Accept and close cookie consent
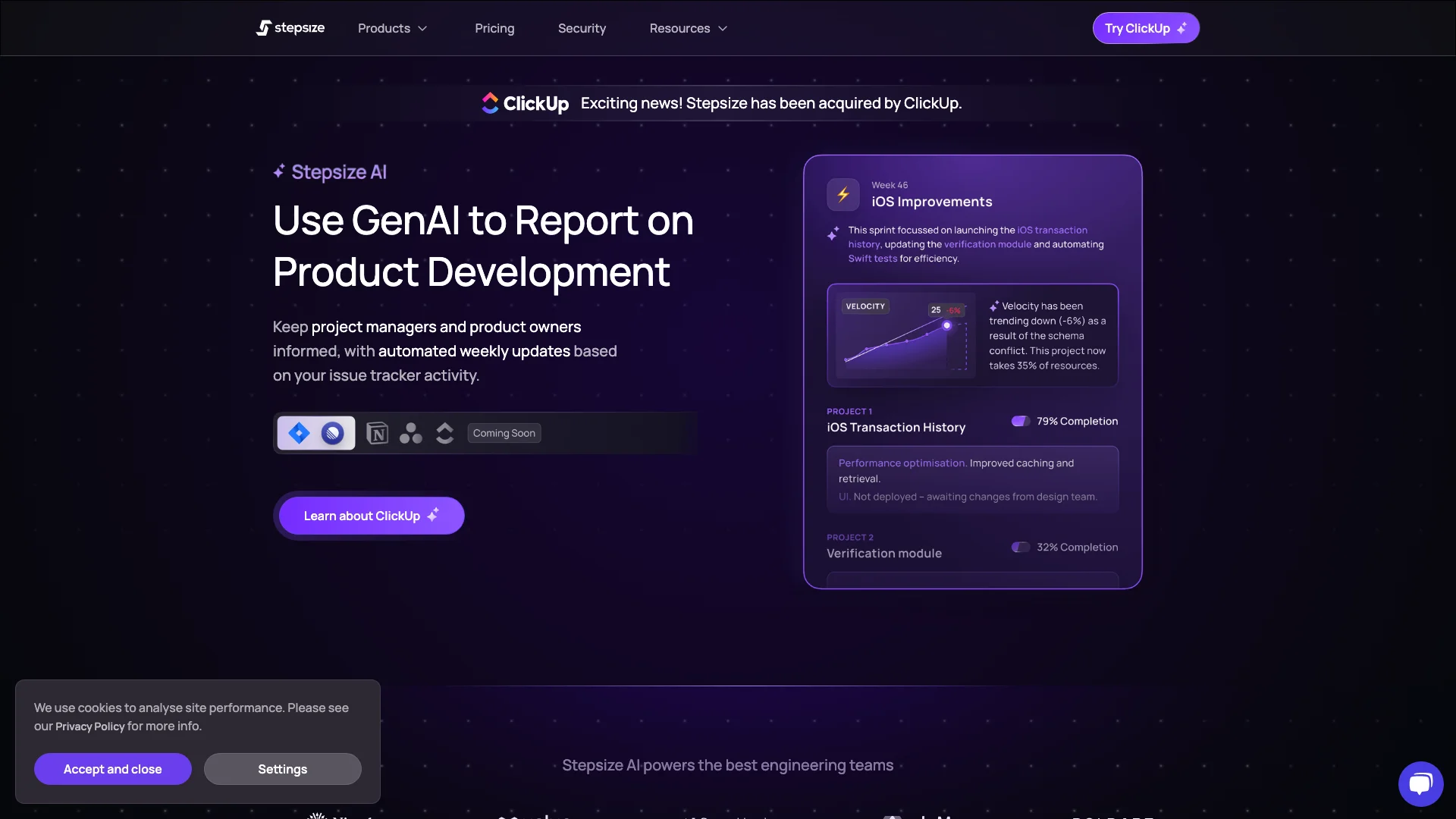The height and width of the screenshot is (819, 1456). point(113,769)
